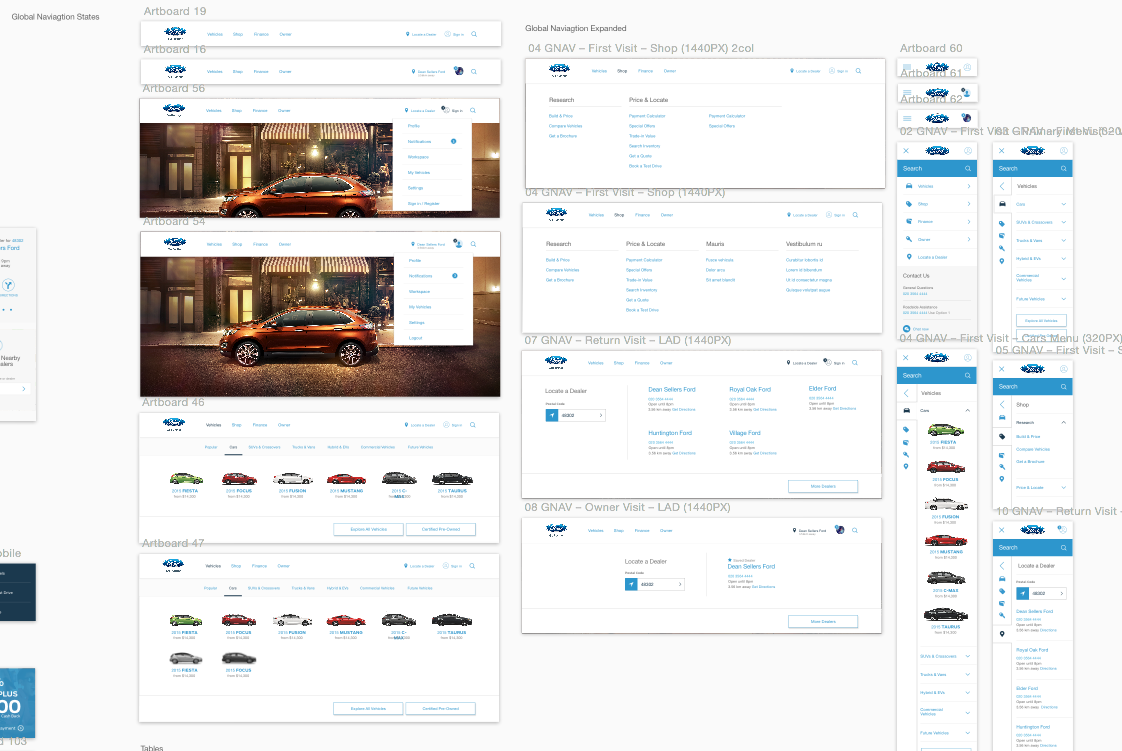Click Logout in Artboard 54 account dropdown
This screenshot has width=1122, height=751.
(x=416, y=339)
